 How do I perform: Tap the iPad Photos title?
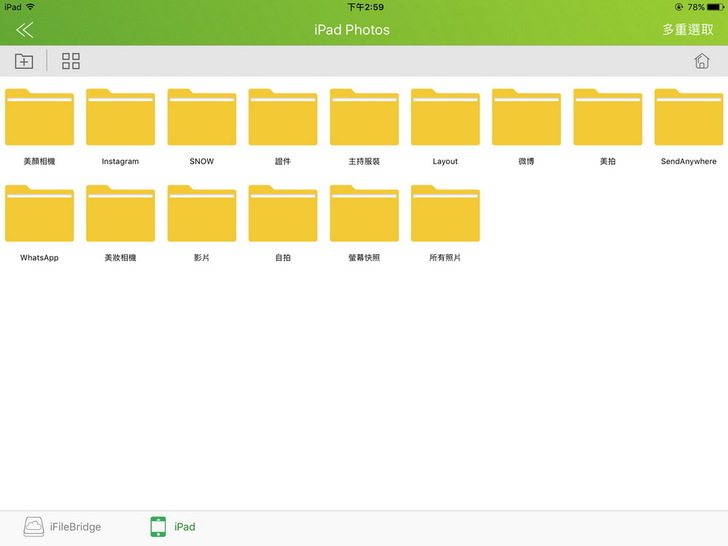click(352, 30)
